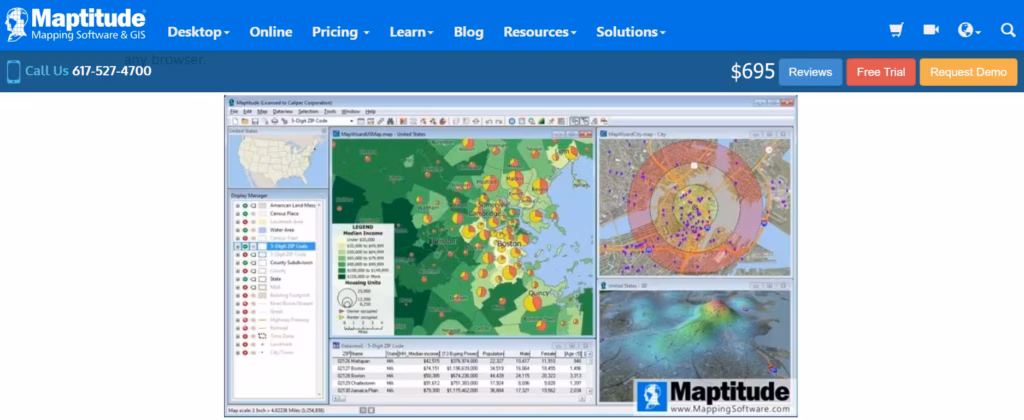
Task: Expand the Pricing dropdown menu
Action: (x=341, y=31)
